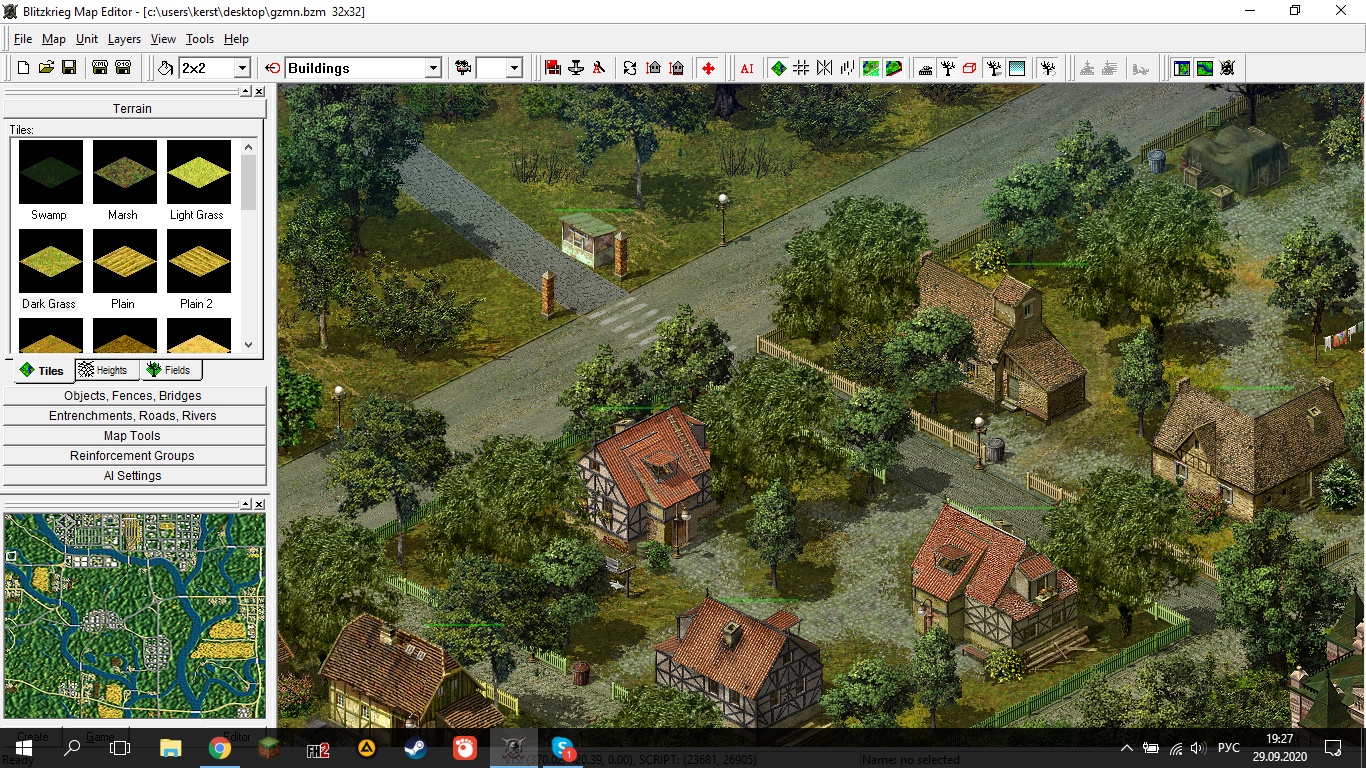Image resolution: width=1366 pixels, height=768 pixels.
Task: Click the movie camera icon in toolbar
Action: pyautogui.click(x=463, y=68)
